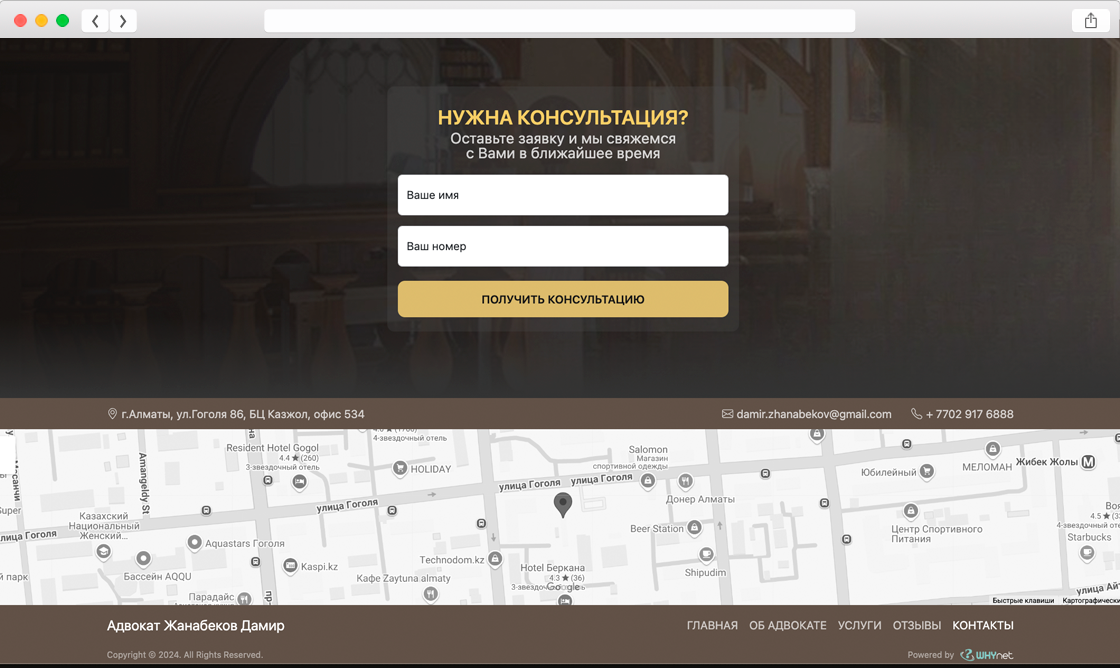Open the ГЛАВНАЯ footer menu item
Screen dimensions: 1120x668
point(712,626)
